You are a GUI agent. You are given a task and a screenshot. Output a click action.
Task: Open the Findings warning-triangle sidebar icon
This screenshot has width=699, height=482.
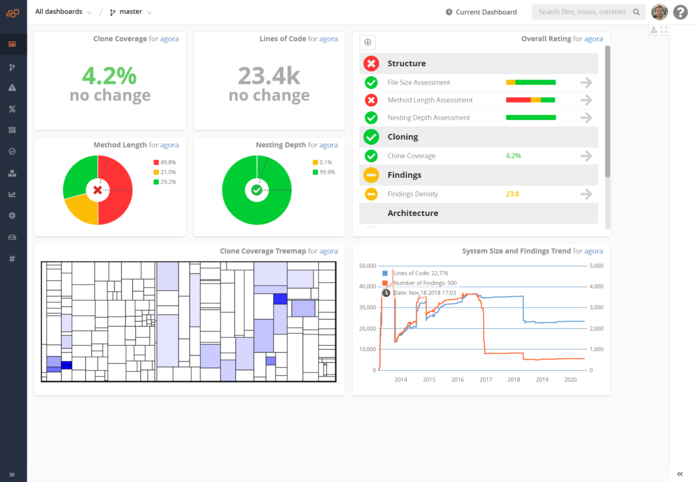[x=12, y=87]
